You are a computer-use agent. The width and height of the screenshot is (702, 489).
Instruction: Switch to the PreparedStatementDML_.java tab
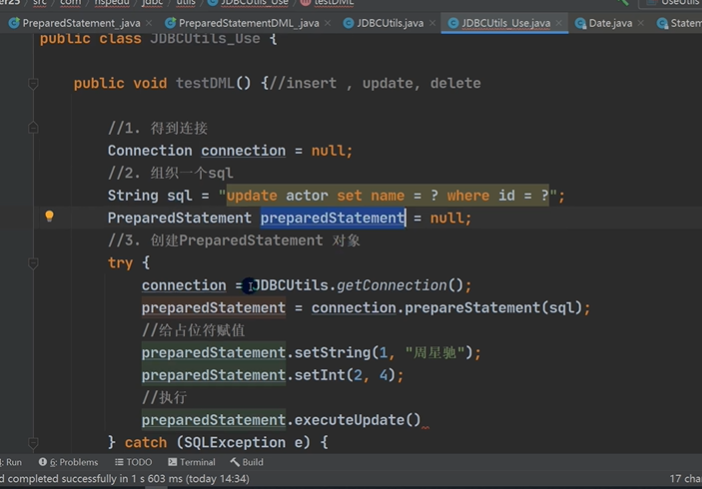(x=248, y=23)
